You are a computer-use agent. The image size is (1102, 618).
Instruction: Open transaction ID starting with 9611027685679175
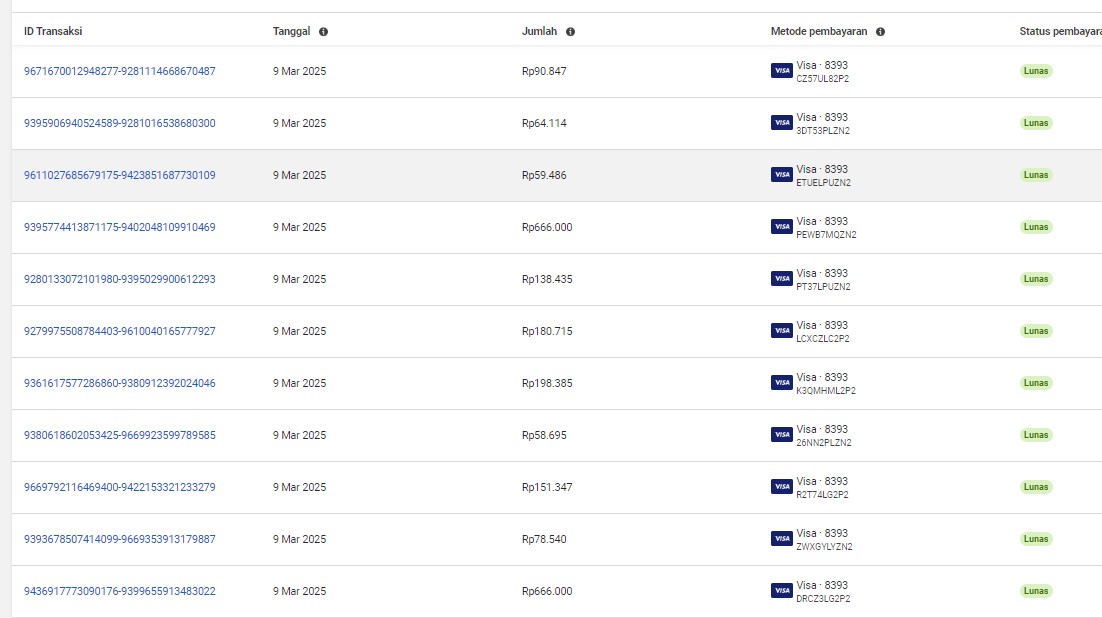119,175
